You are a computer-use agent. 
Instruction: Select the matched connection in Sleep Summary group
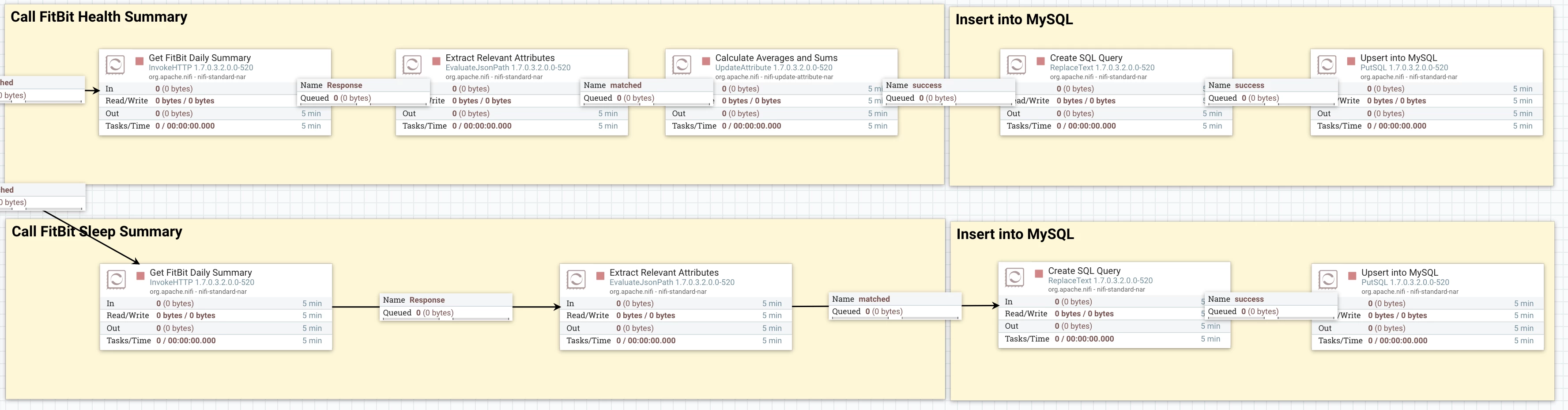(x=895, y=305)
